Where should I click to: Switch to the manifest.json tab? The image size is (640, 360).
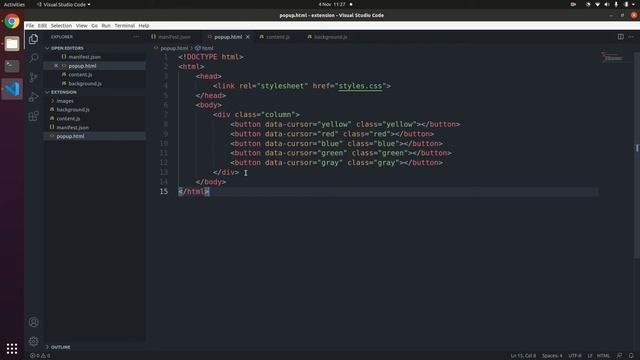pos(174,37)
